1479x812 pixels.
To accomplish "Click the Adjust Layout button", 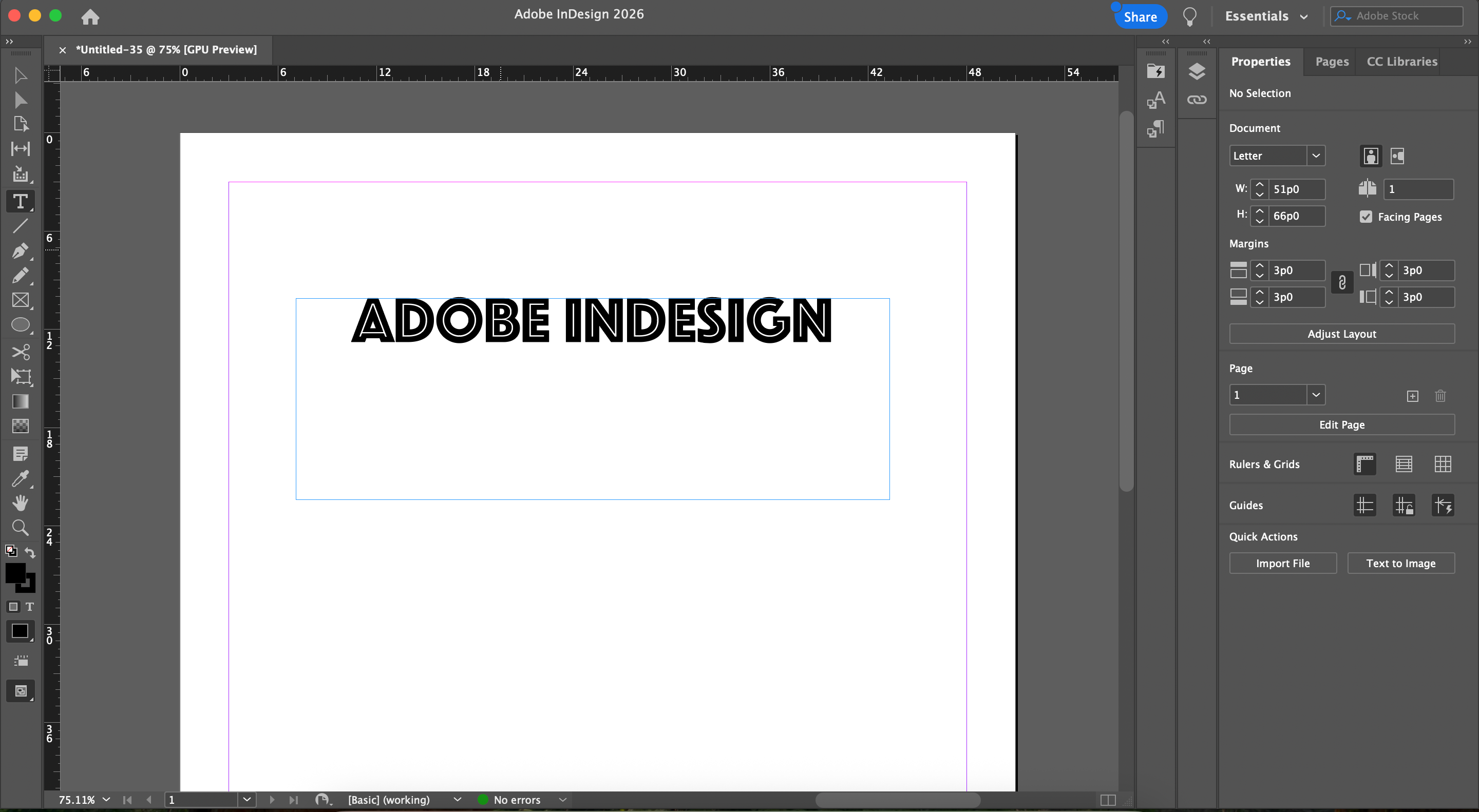I will point(1341,334).
